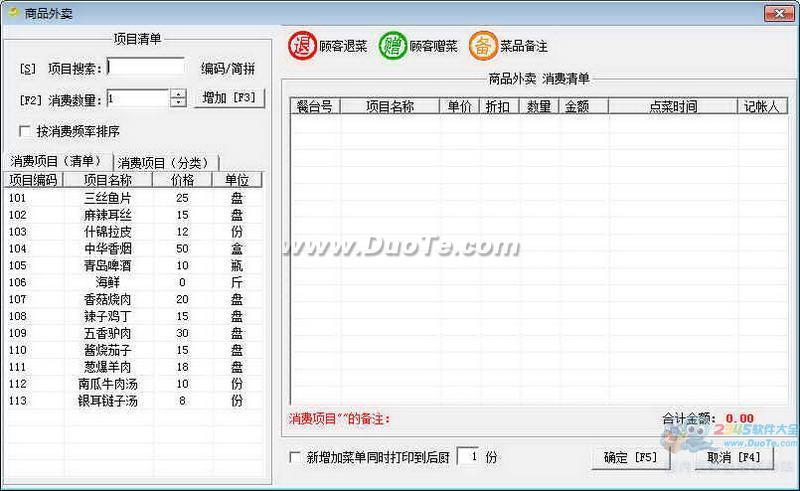The height and width of the screenshot is (491, 800).
Task: Sort by 价格 column header
Action: (182, 180)
